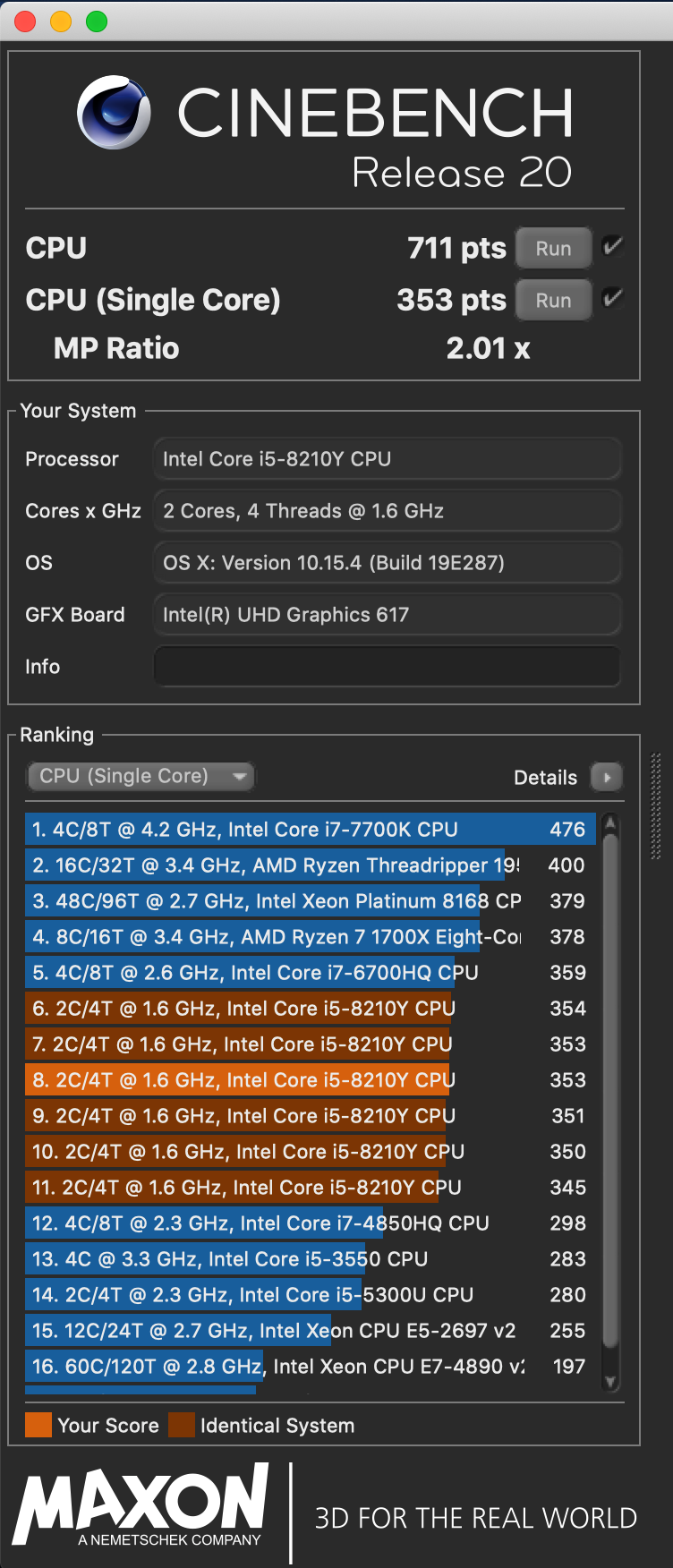
Task: Select the Intel Core i7-7700K ranking entry
Action: coord(309,830)
